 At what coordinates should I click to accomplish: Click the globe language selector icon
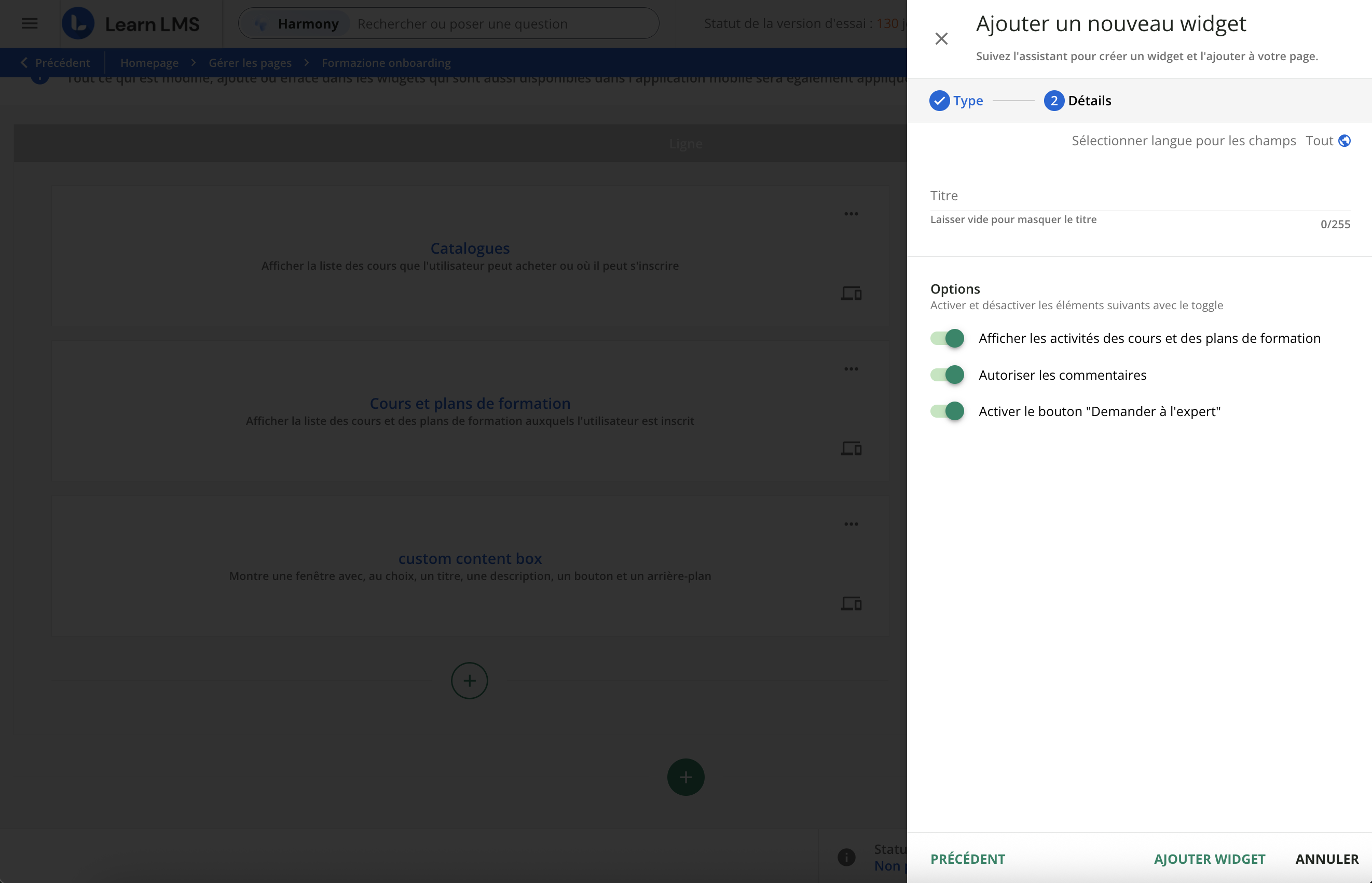tap(1344, 141)
